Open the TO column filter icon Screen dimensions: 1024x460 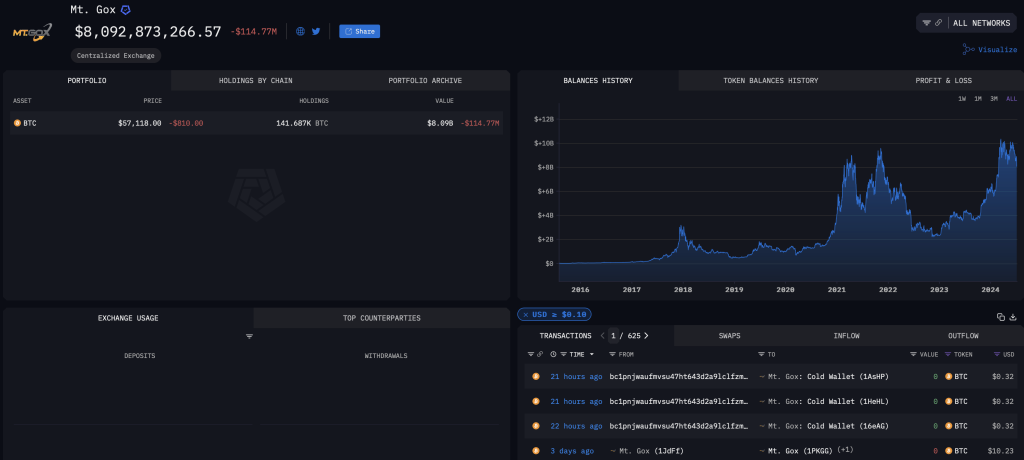point(761,354)
